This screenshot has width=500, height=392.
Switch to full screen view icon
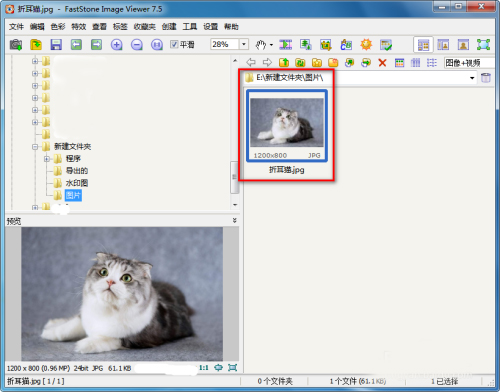point(483,44)
